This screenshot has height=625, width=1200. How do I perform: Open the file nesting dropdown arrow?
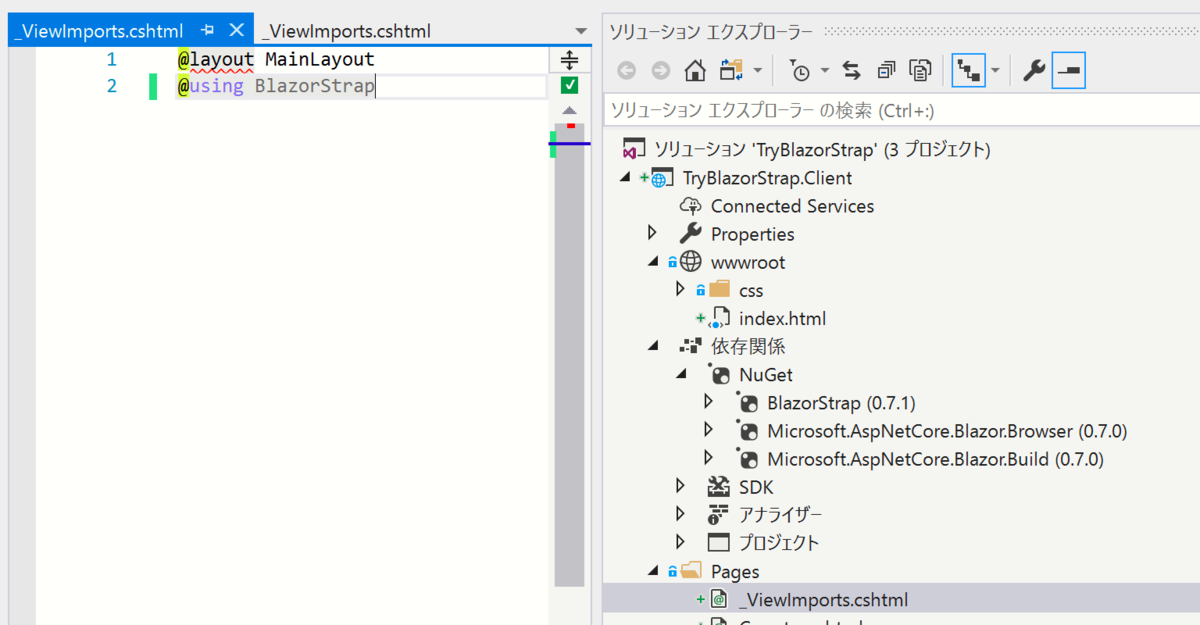[996, 71]
